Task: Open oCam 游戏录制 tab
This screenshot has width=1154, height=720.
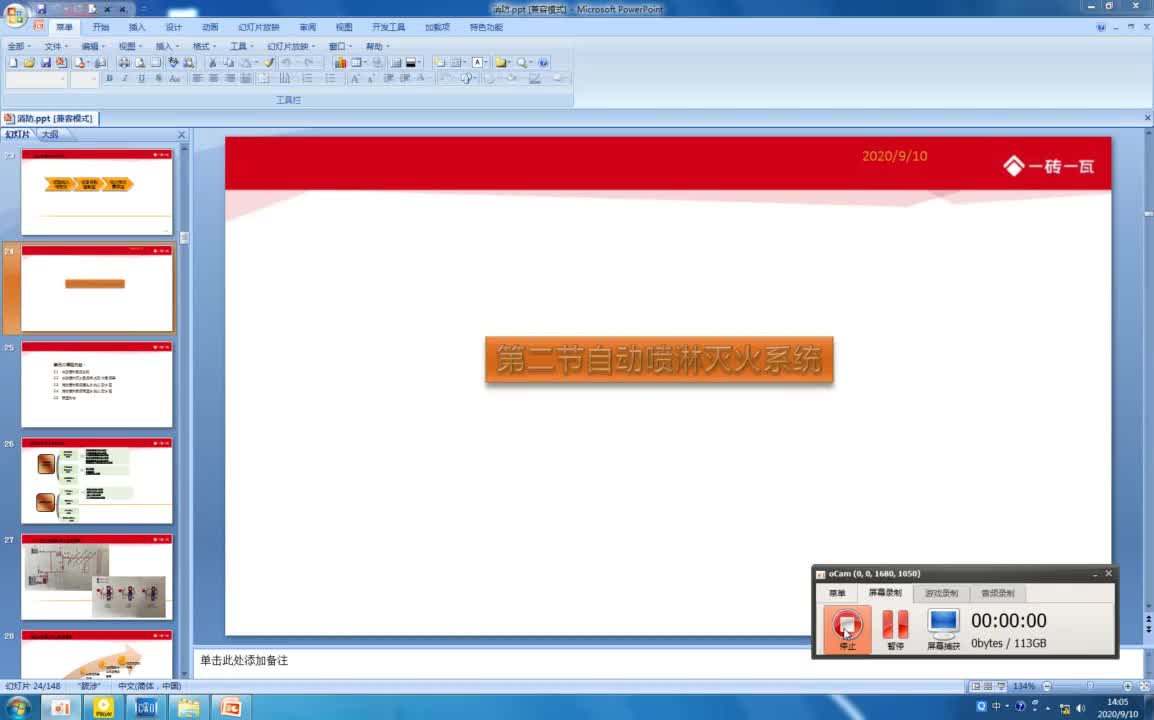Action: [x=941, y=593]
